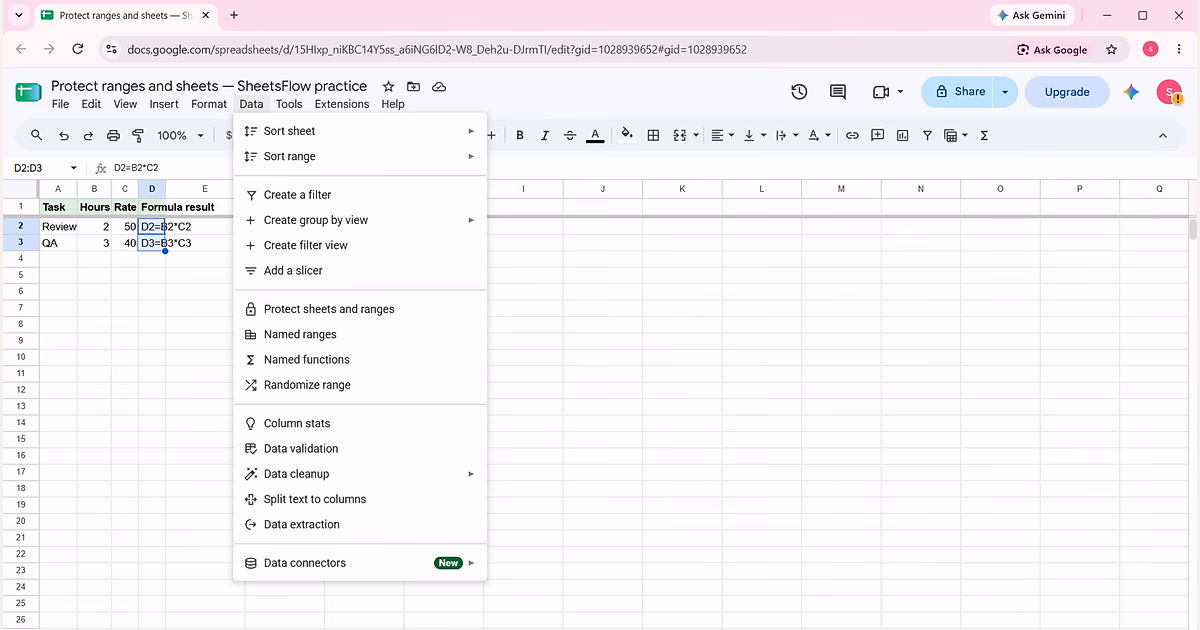Open the merge cells dropdown

tap(685, 135)
